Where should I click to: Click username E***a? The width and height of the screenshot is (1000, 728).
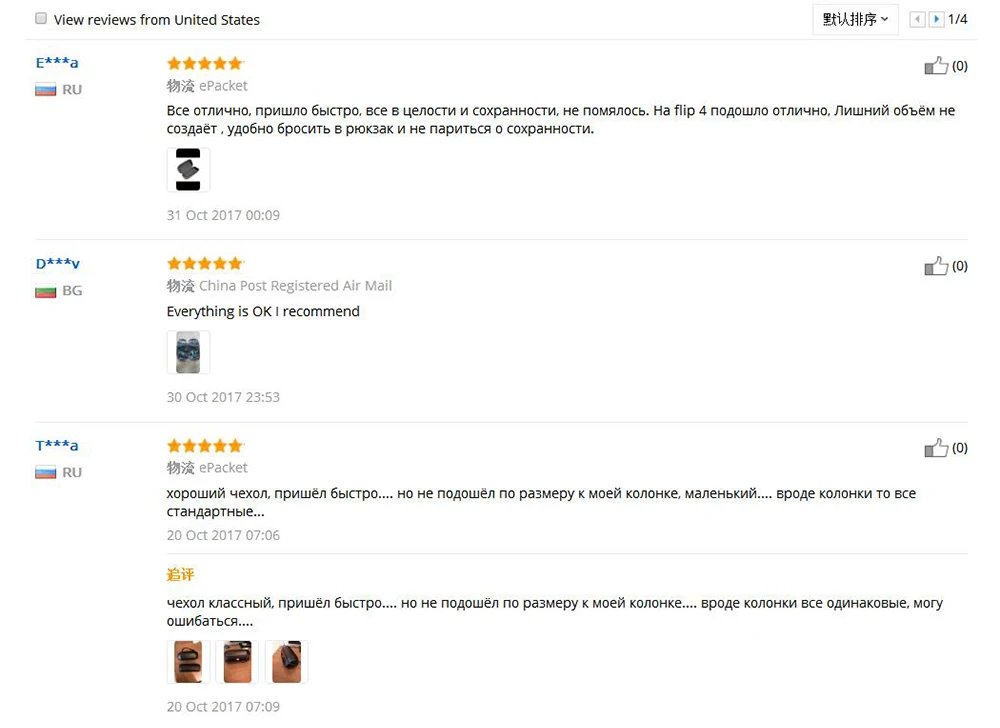(57, 62)
